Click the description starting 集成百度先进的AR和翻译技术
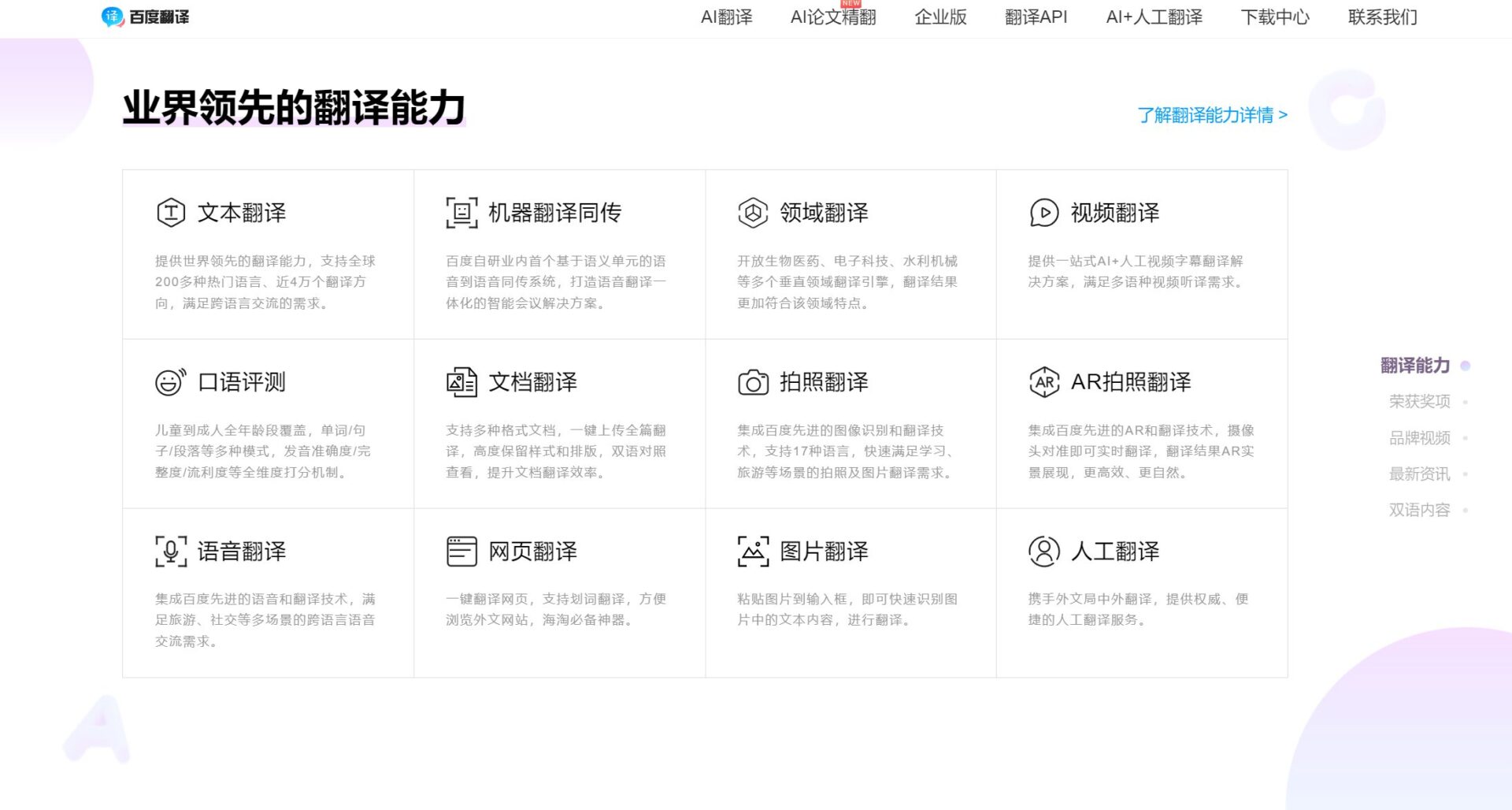This screenshot has width=1512, height=810. [1141, 451]
